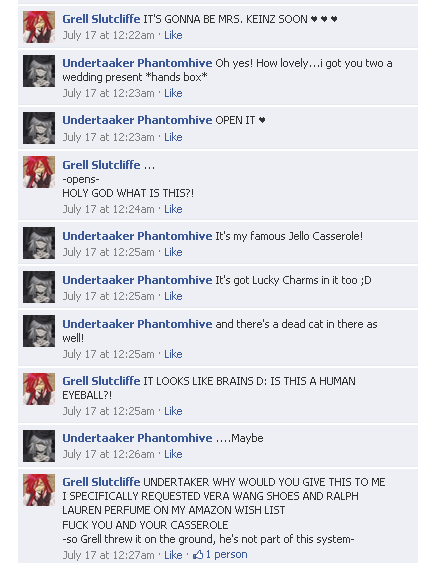441x563 pixels.
Task: Click Grell's avatar on the 'LOOKS LIKE BRAINS' comment
Action: point(39,389)
